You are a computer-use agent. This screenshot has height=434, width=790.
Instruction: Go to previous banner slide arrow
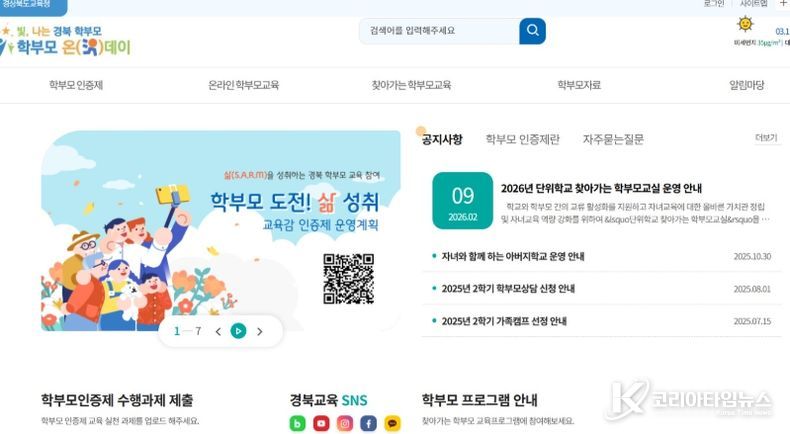click(218, 331)
